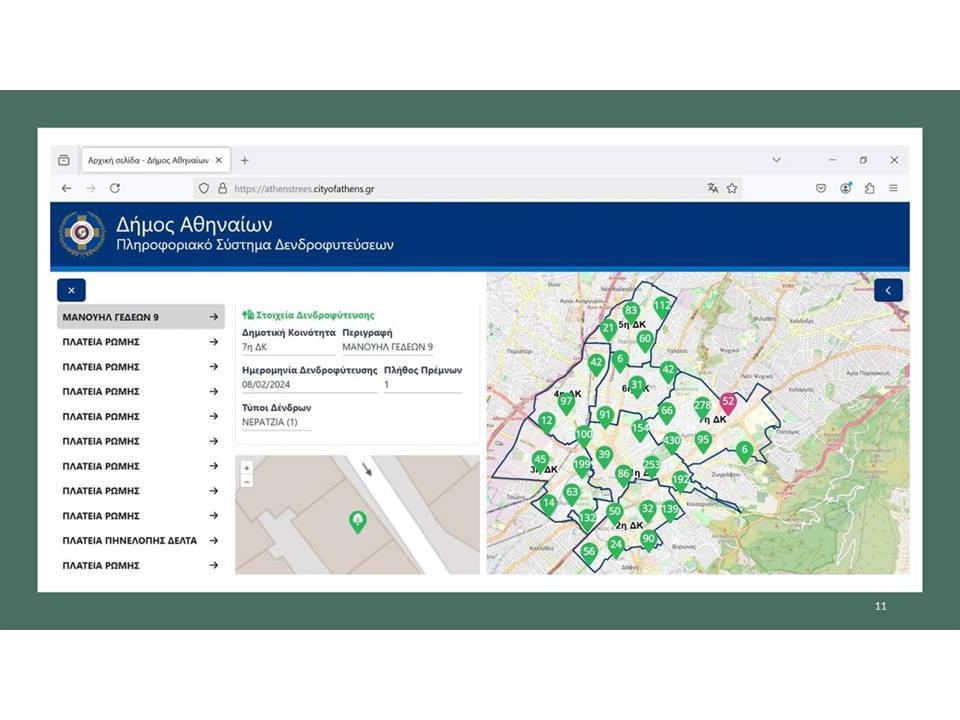Open the browser application menu

click(x=893, y=189)
